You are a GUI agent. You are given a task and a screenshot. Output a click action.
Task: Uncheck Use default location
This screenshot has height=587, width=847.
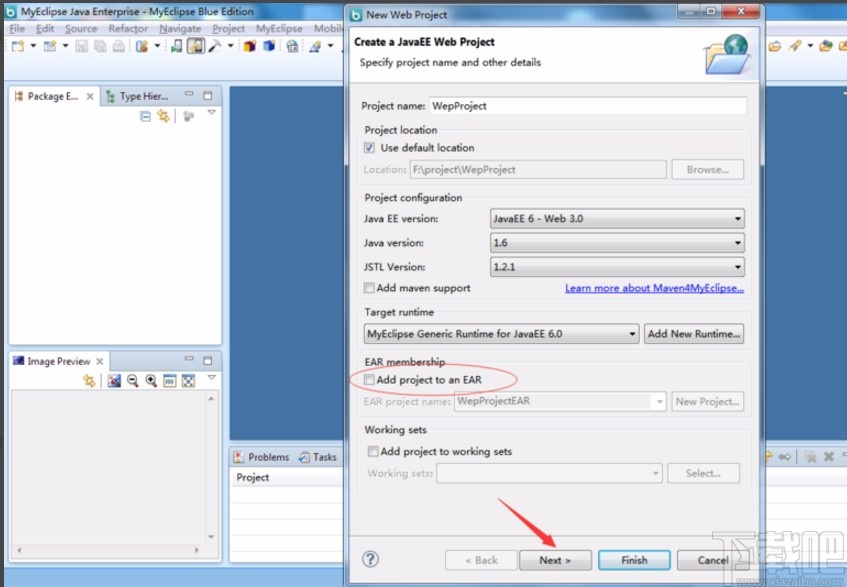(x=369, y=147)
